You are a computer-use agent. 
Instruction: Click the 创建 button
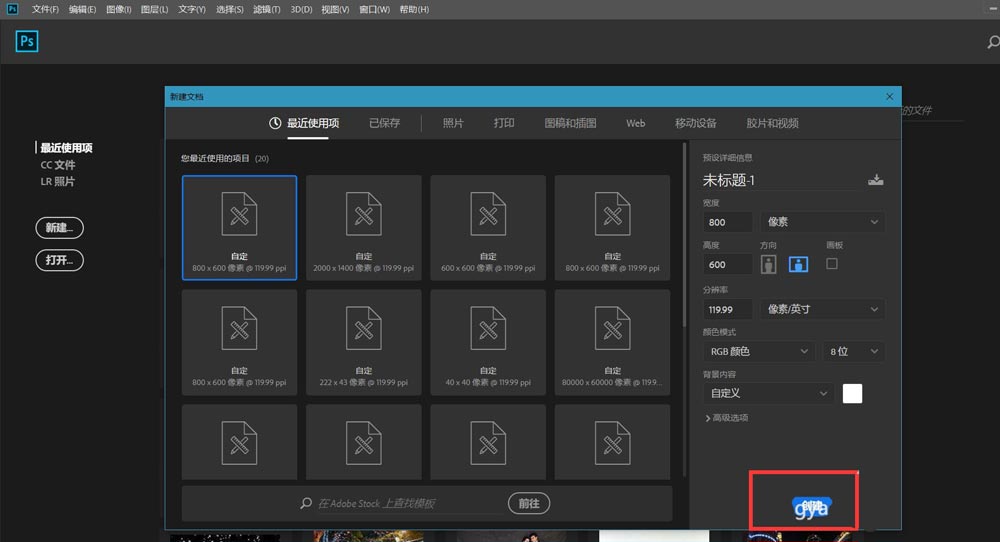(811, 508)
